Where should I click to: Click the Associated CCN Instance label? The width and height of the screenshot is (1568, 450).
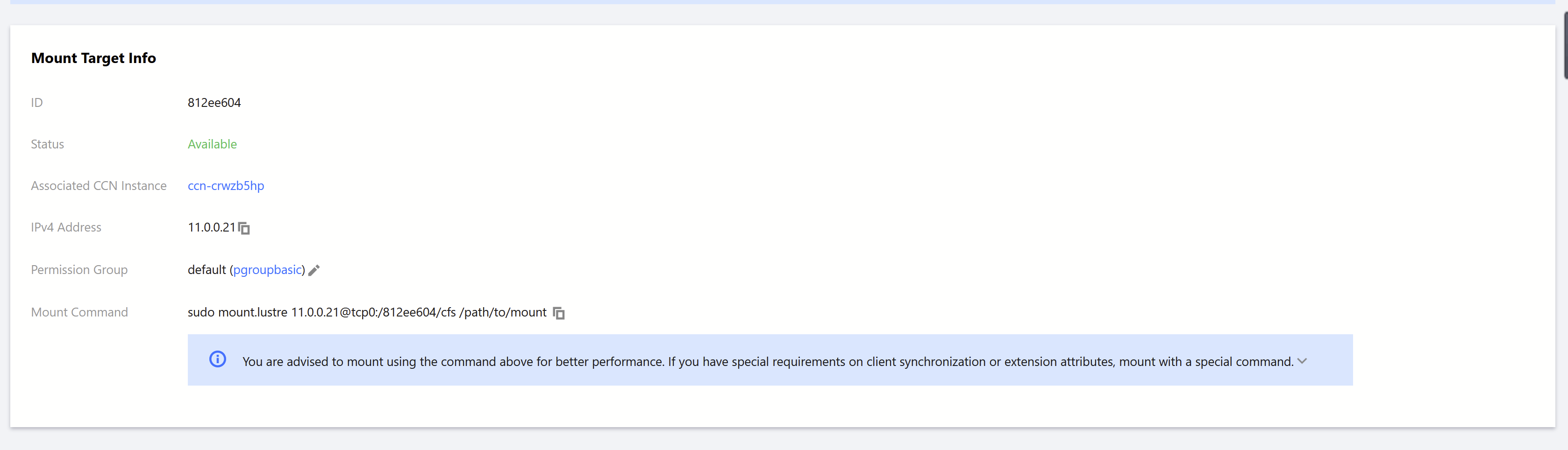99,185
